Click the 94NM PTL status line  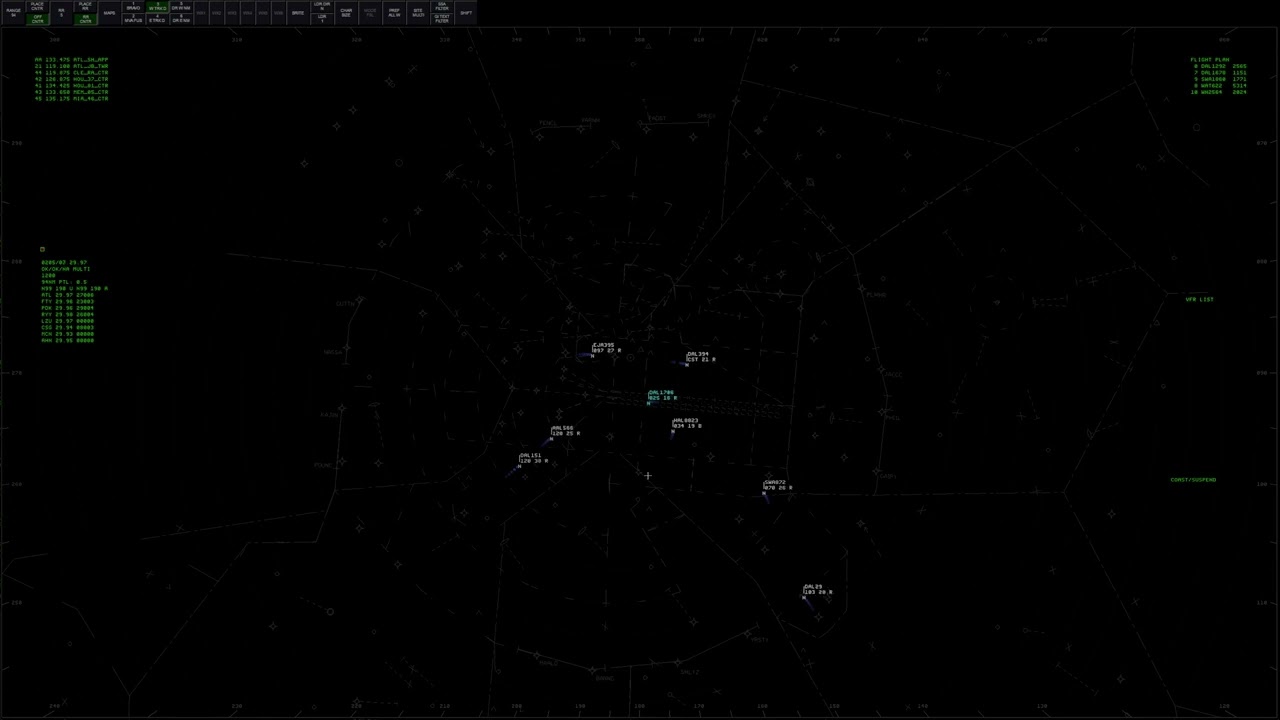[x=64, y=282]
